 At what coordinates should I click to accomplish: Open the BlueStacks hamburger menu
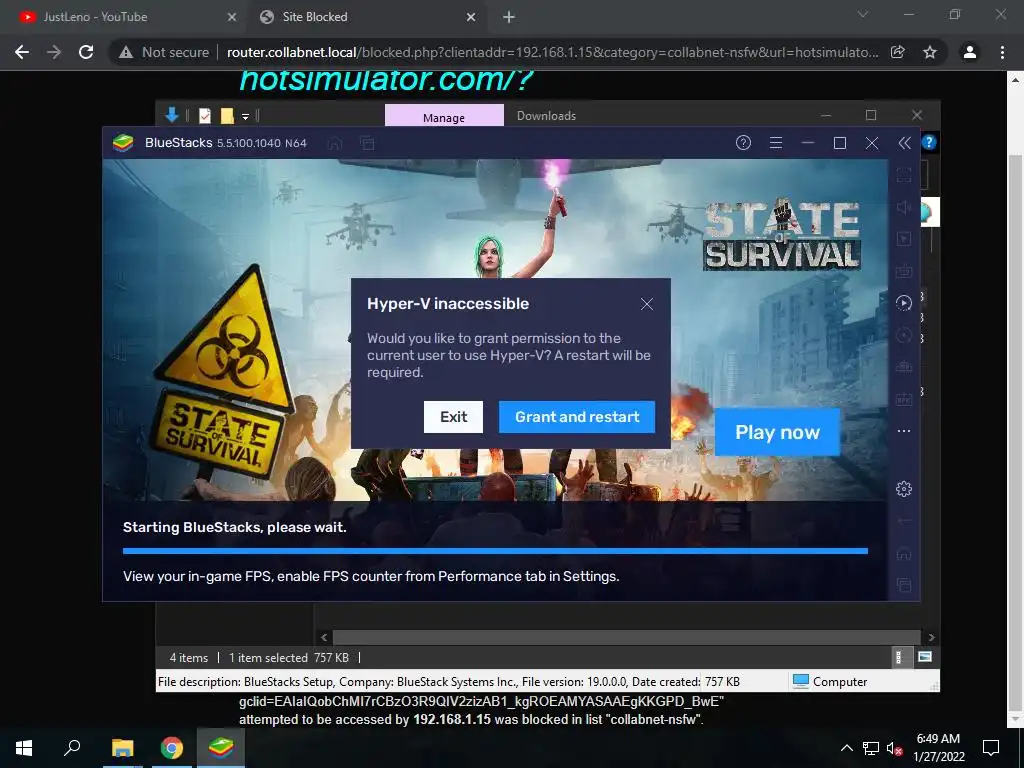(776, 142)
